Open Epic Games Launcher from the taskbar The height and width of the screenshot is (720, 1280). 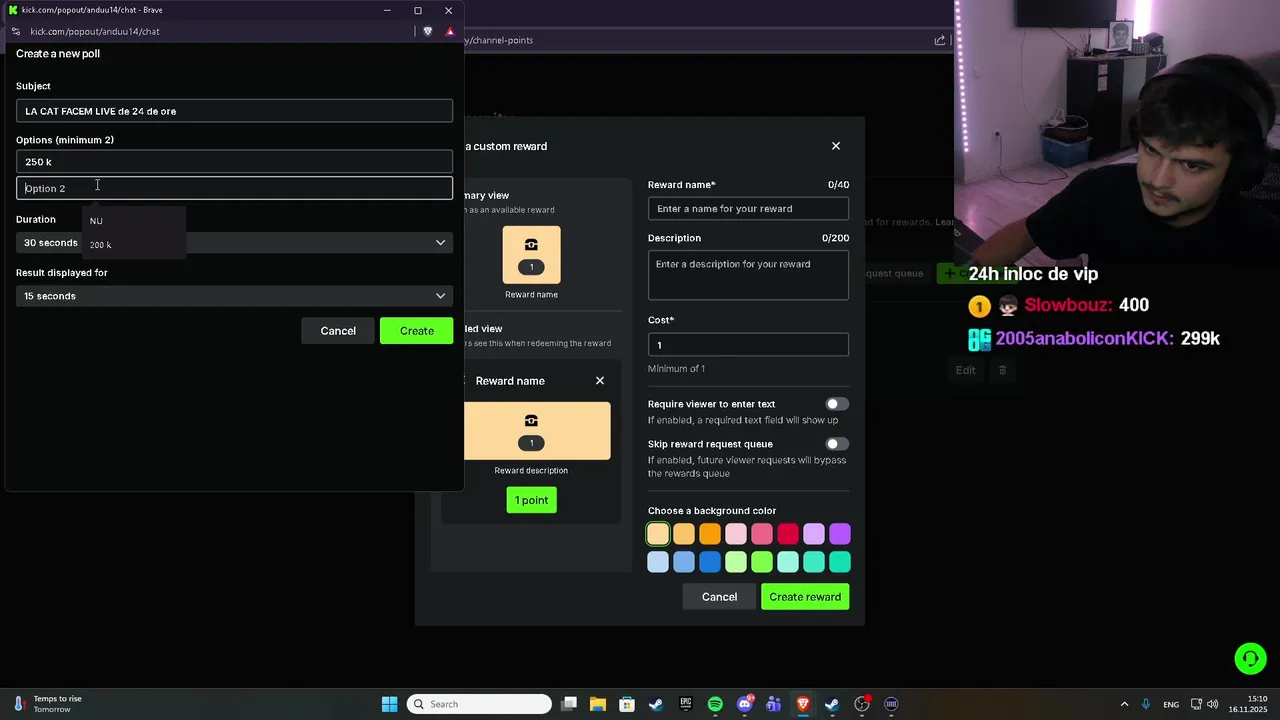pos(686,704)
